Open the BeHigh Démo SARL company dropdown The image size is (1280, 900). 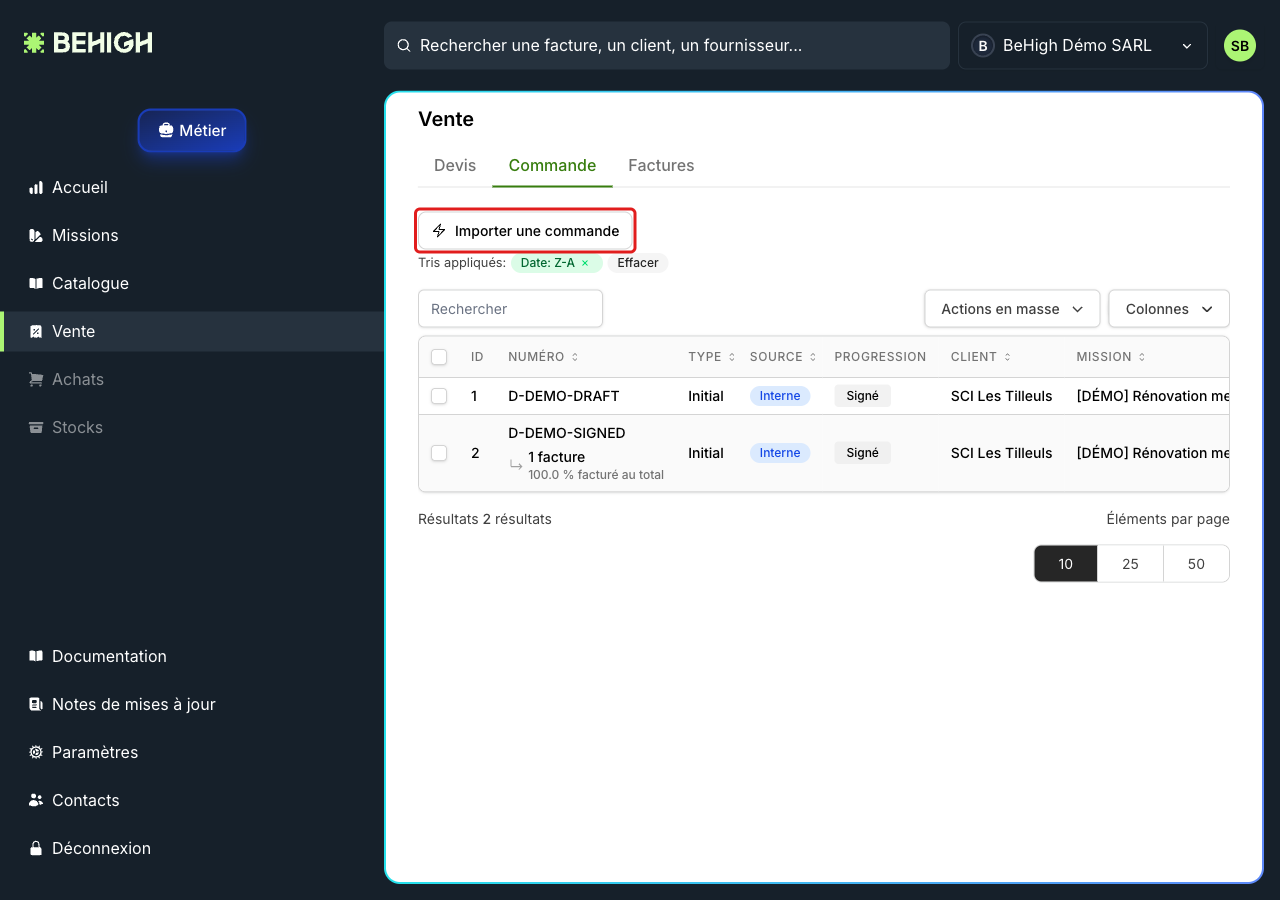(x=1083, y=46)
